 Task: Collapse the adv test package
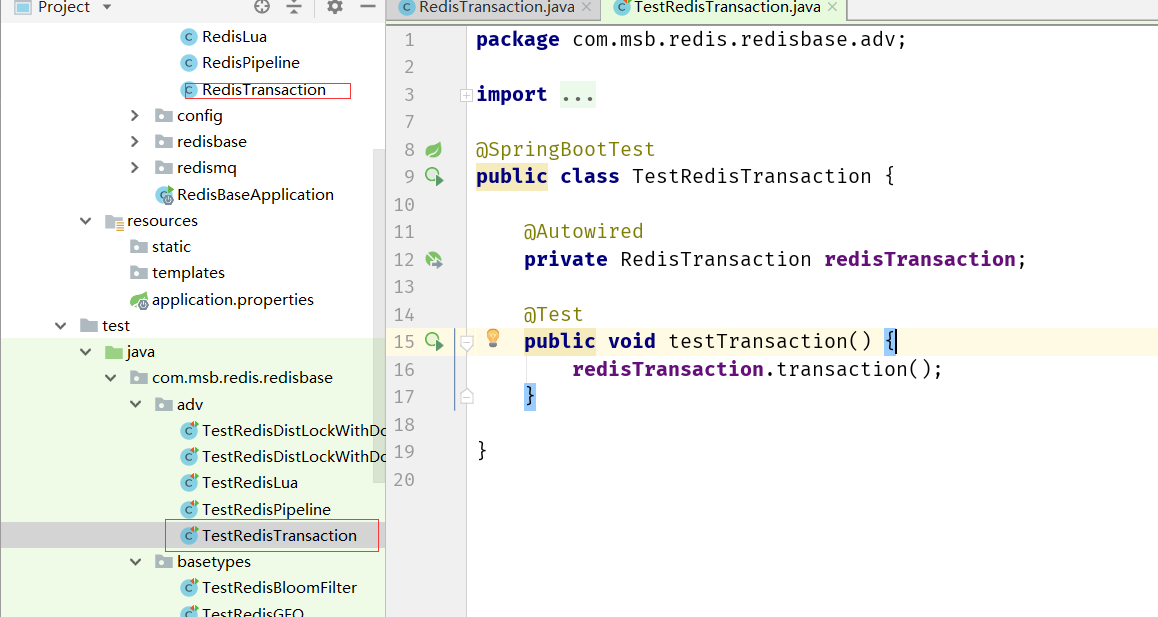point(136,405)
